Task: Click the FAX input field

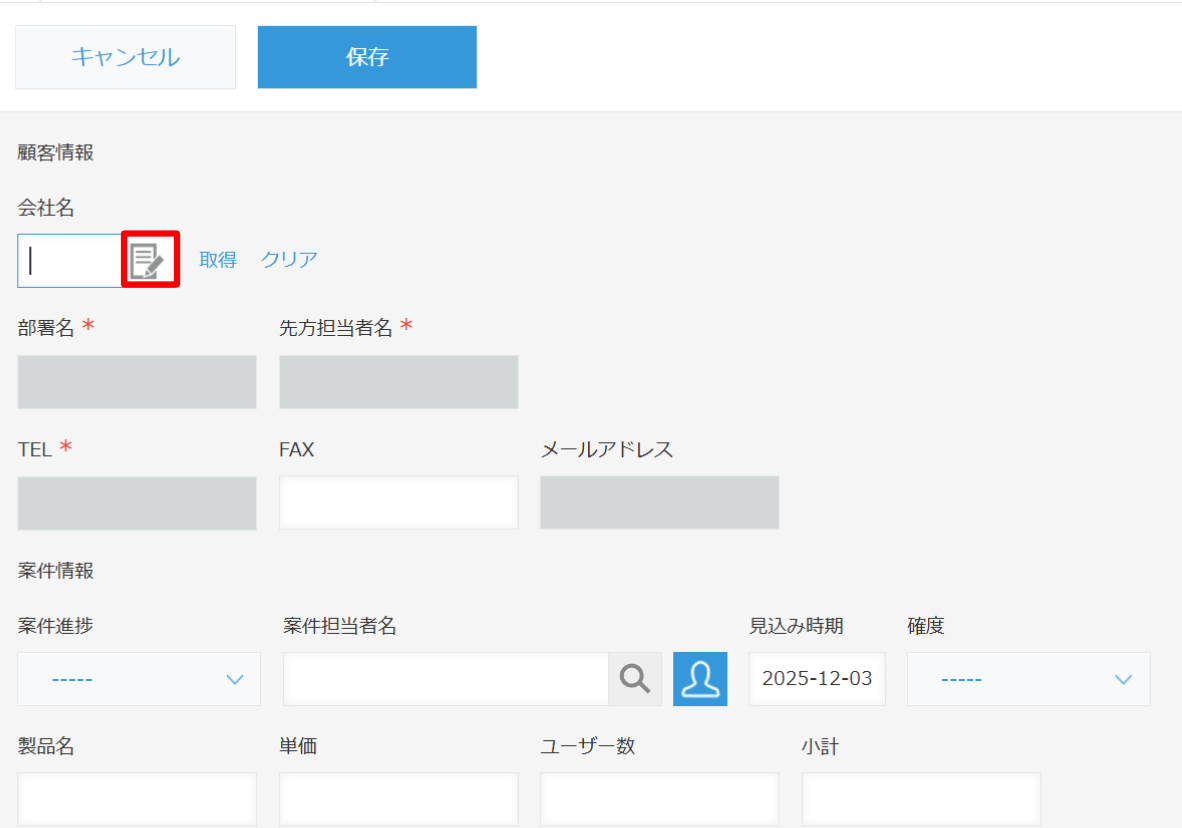Action: click(398, 502)
